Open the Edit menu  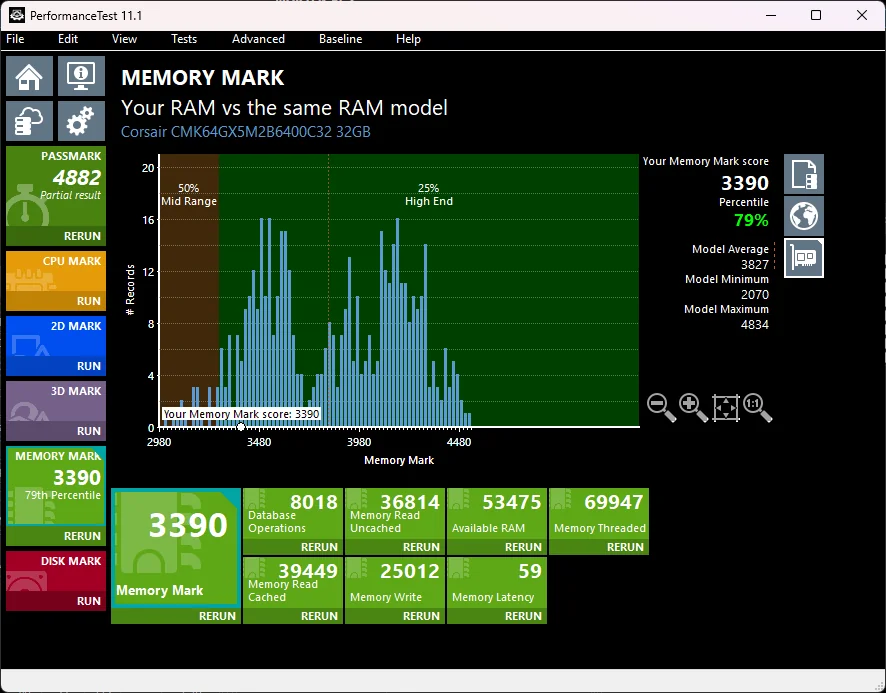pos(68,39)
